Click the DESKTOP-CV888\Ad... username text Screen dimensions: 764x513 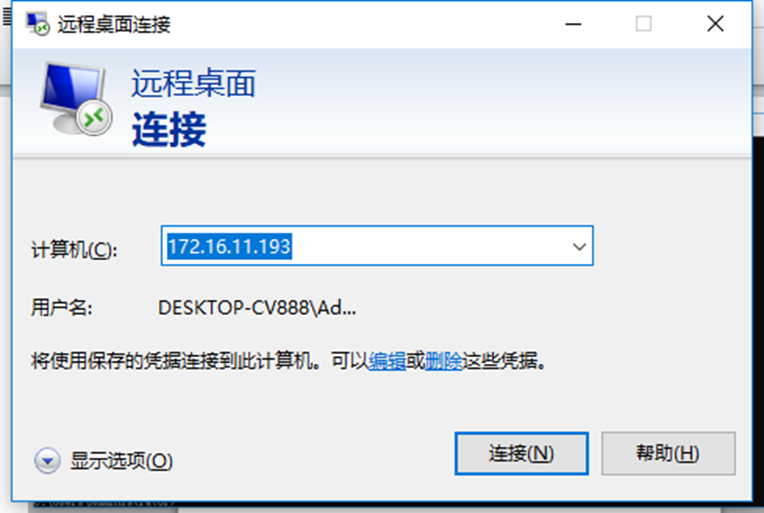pyautogui.click(x=257, y=308)
